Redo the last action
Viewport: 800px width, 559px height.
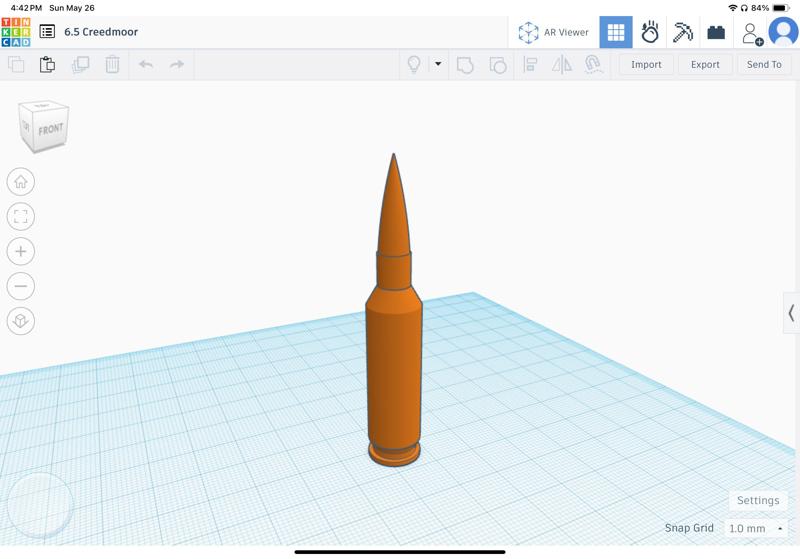pyautogui.click(x=177, y=64)
